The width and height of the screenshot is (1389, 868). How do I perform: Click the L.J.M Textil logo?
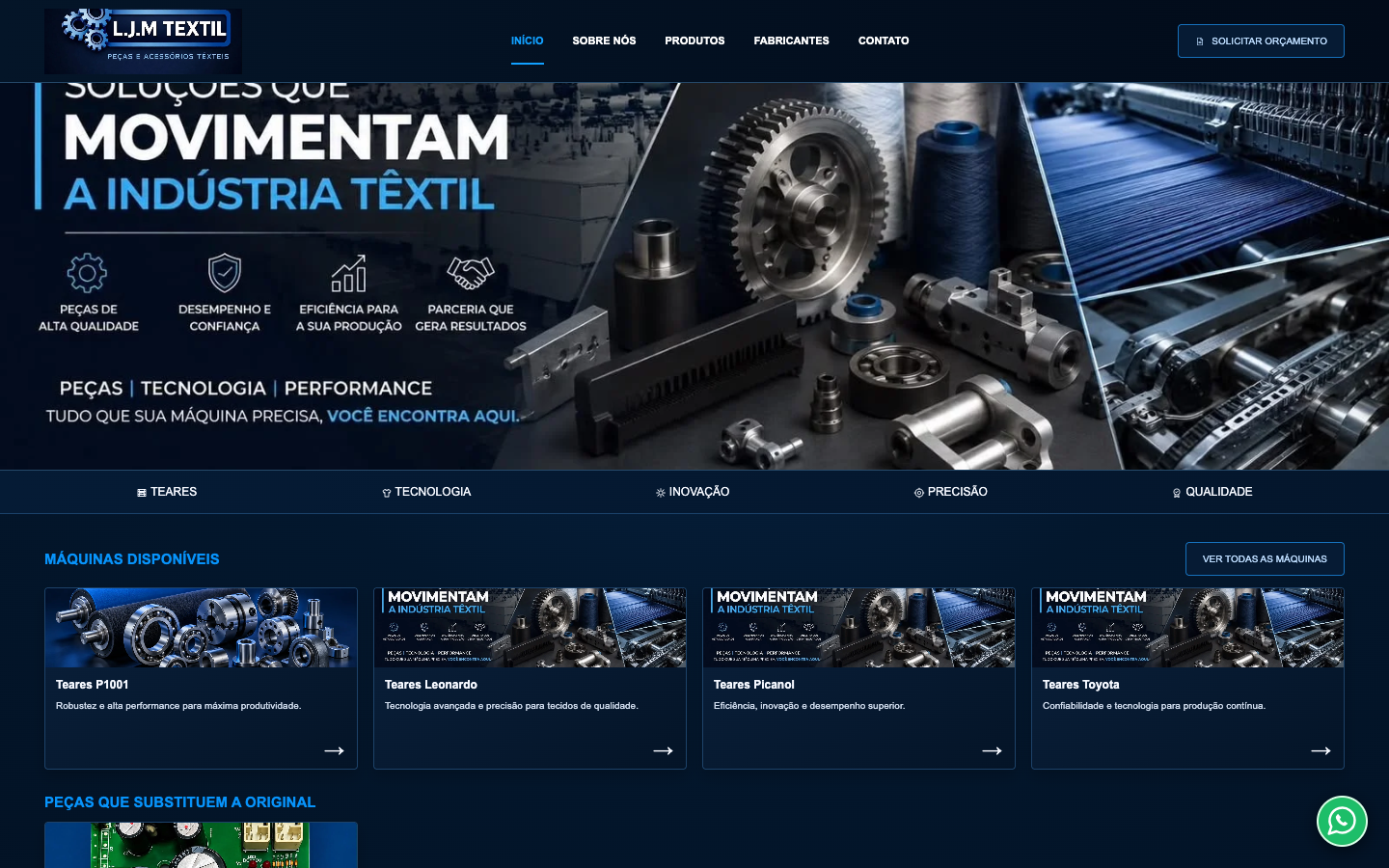click(143, 41)
